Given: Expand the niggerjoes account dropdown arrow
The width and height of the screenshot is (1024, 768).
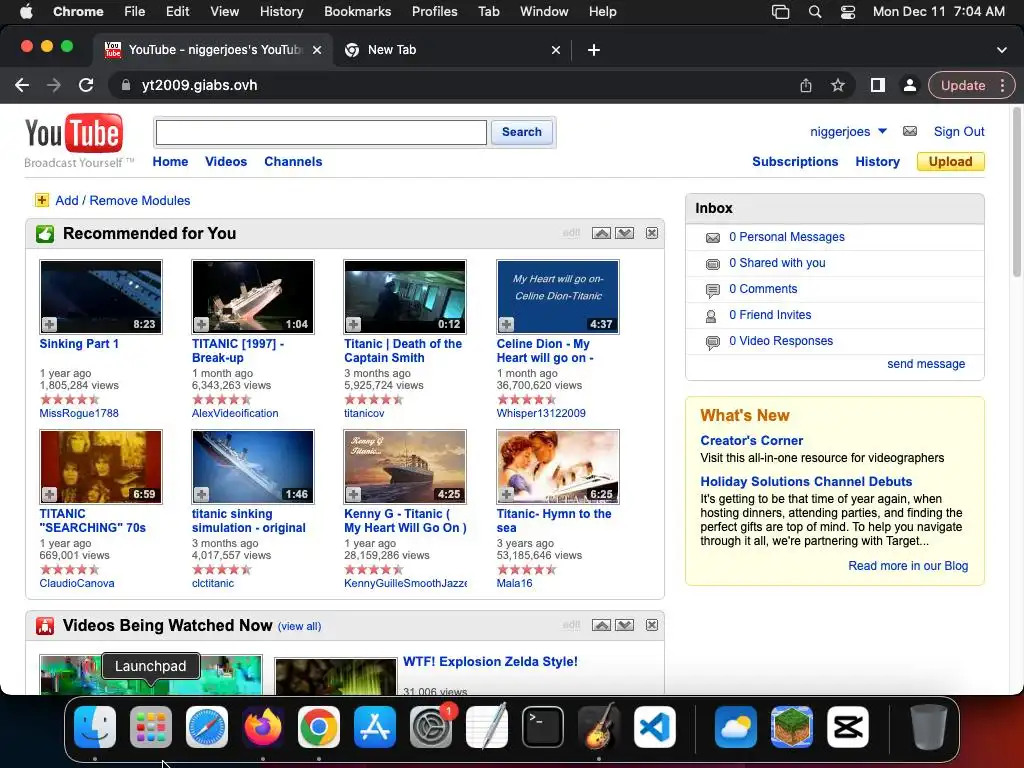Looking at the screenshot, I should tap(882, 131).
